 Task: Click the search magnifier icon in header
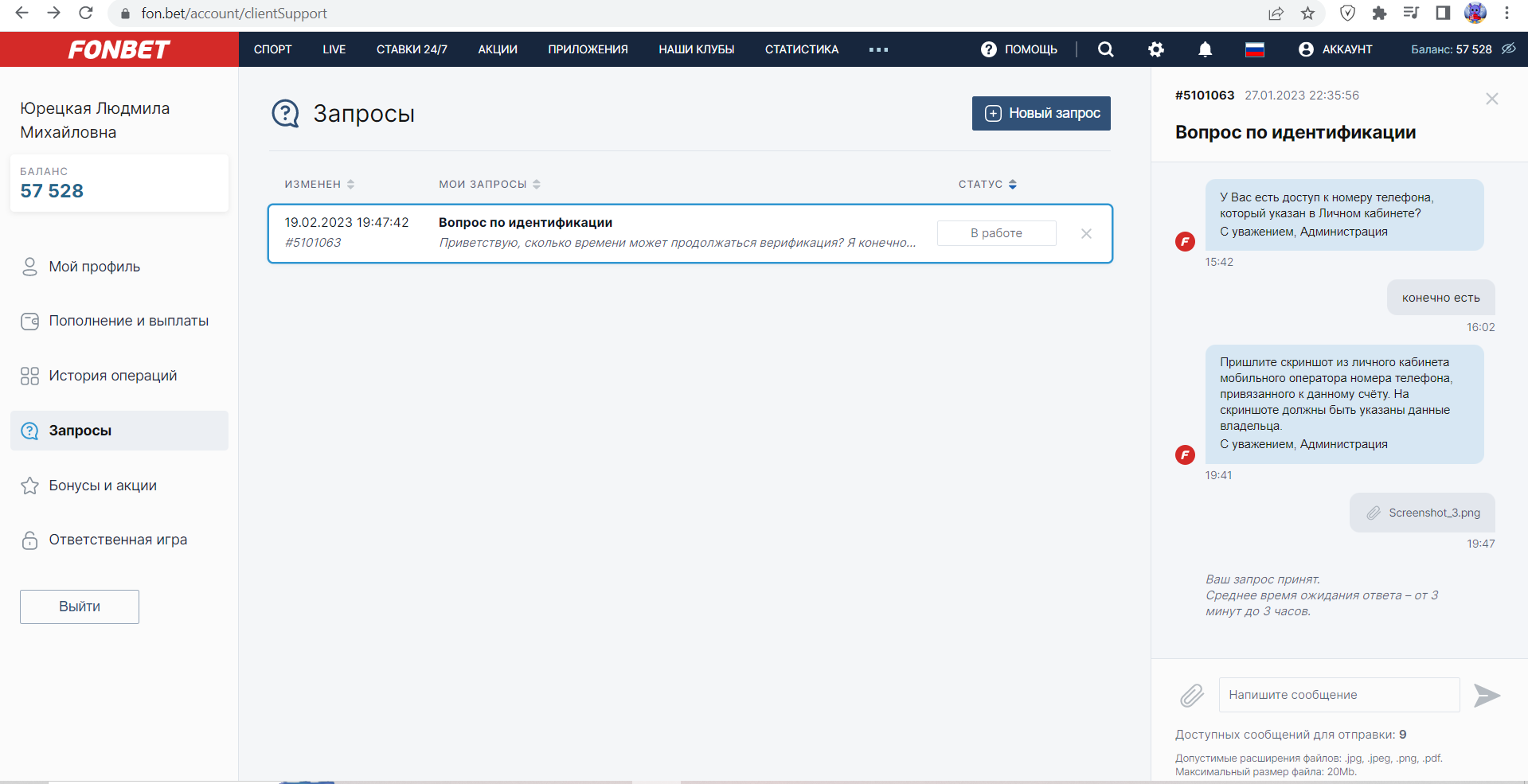[x=1105, y=49]
